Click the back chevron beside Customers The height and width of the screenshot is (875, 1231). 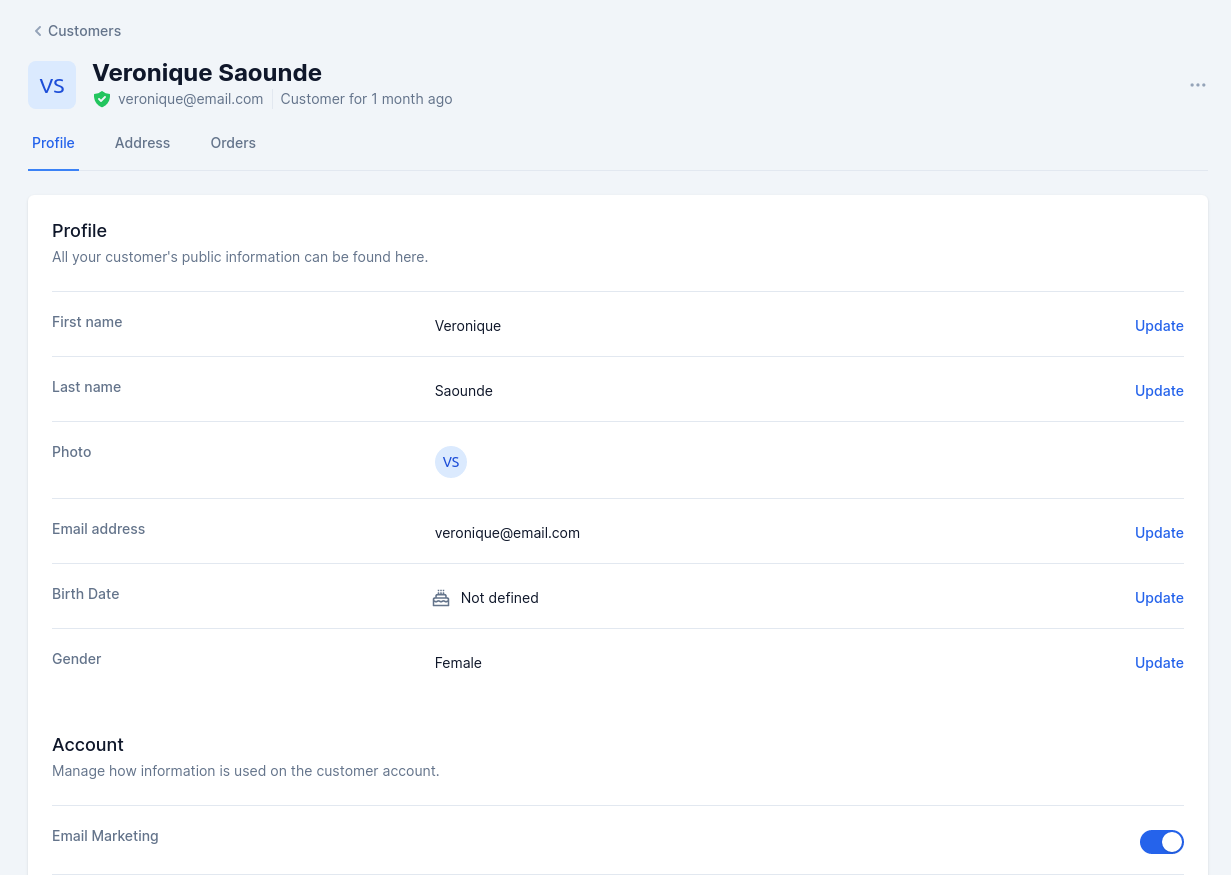tap(37, 31)
